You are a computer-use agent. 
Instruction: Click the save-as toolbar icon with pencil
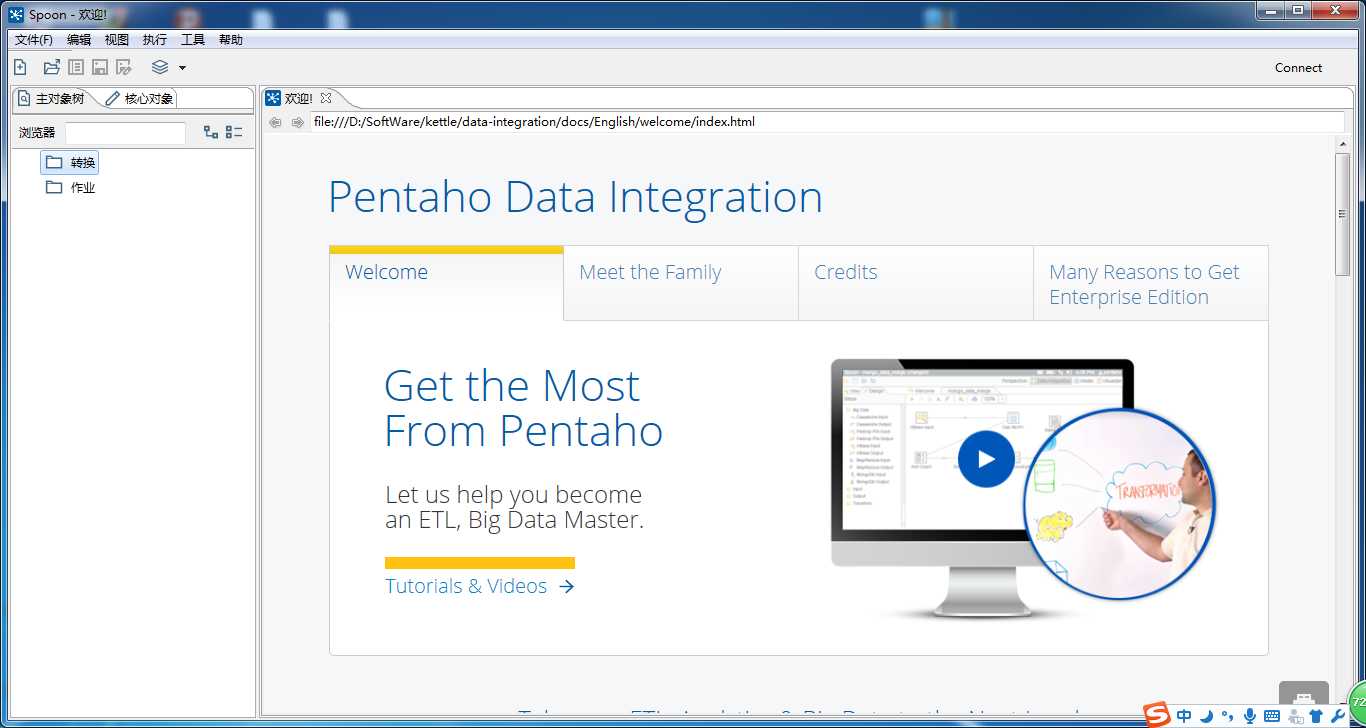(124, 67)
